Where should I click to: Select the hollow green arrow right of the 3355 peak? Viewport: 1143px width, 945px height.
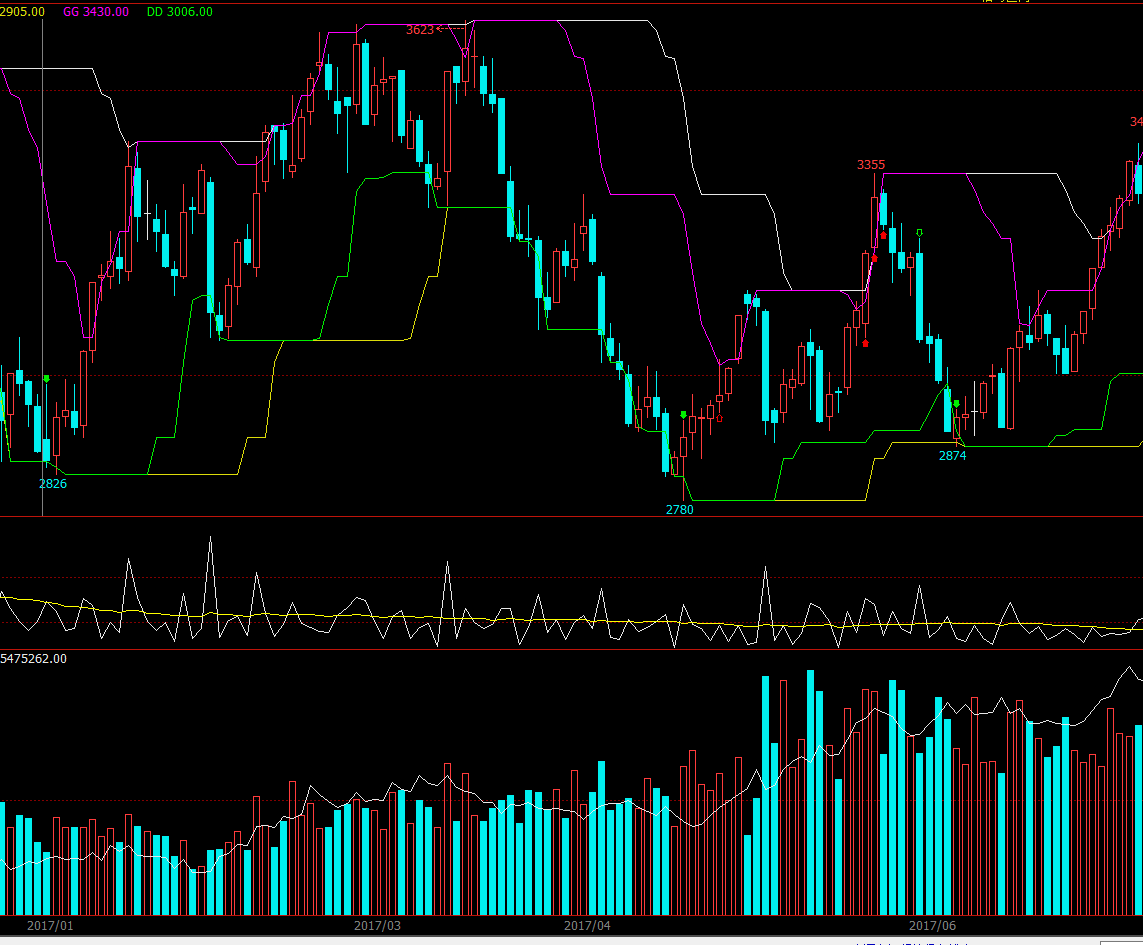pos(919,233)
